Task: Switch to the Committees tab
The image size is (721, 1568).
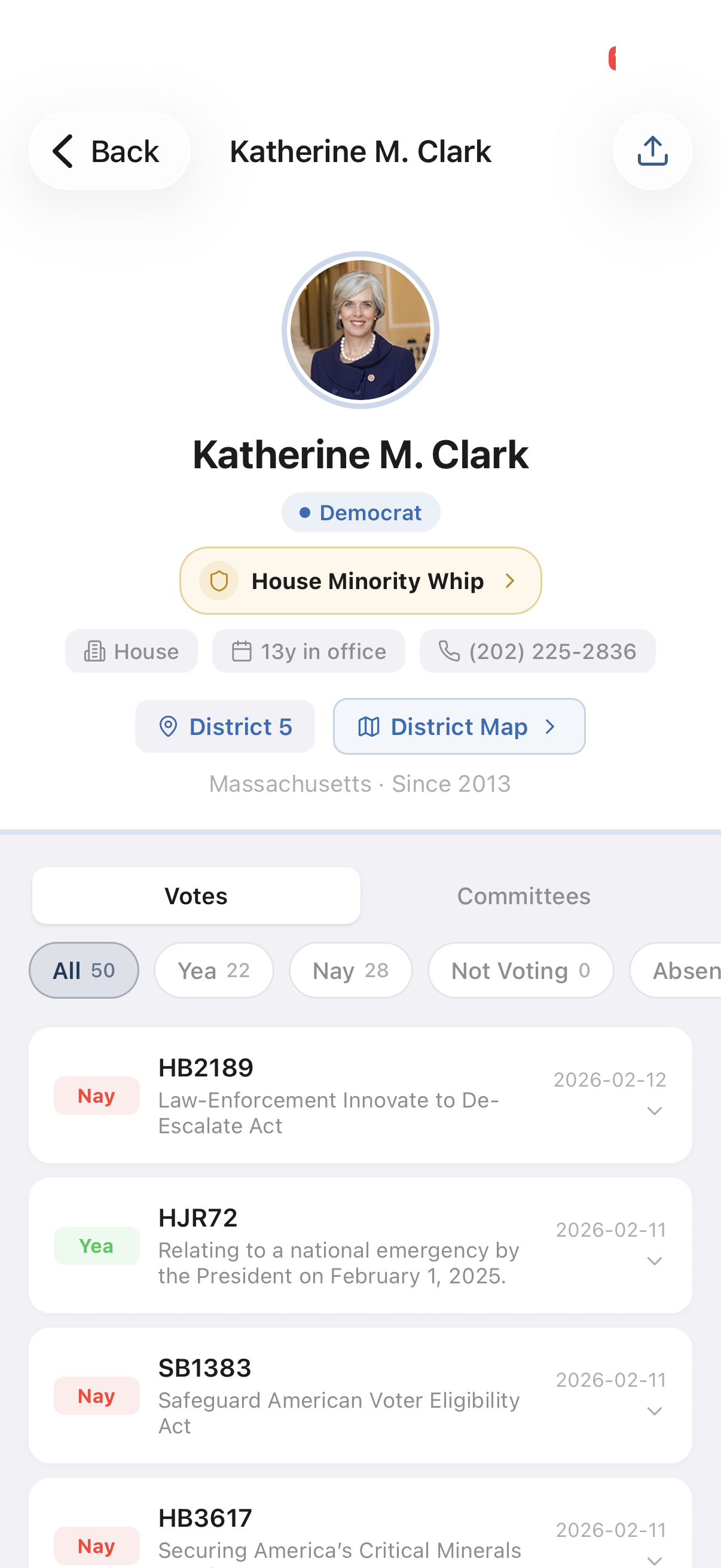Action: click(523, 895)
